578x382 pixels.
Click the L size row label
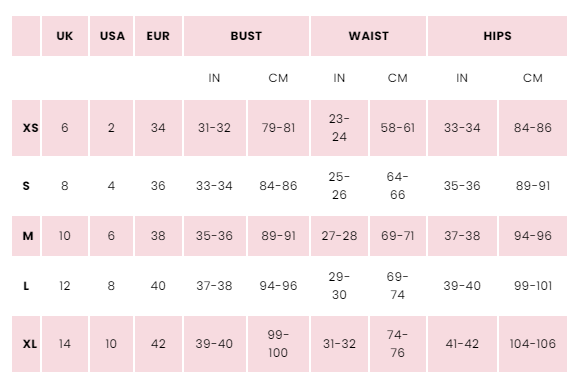(26, 286)
